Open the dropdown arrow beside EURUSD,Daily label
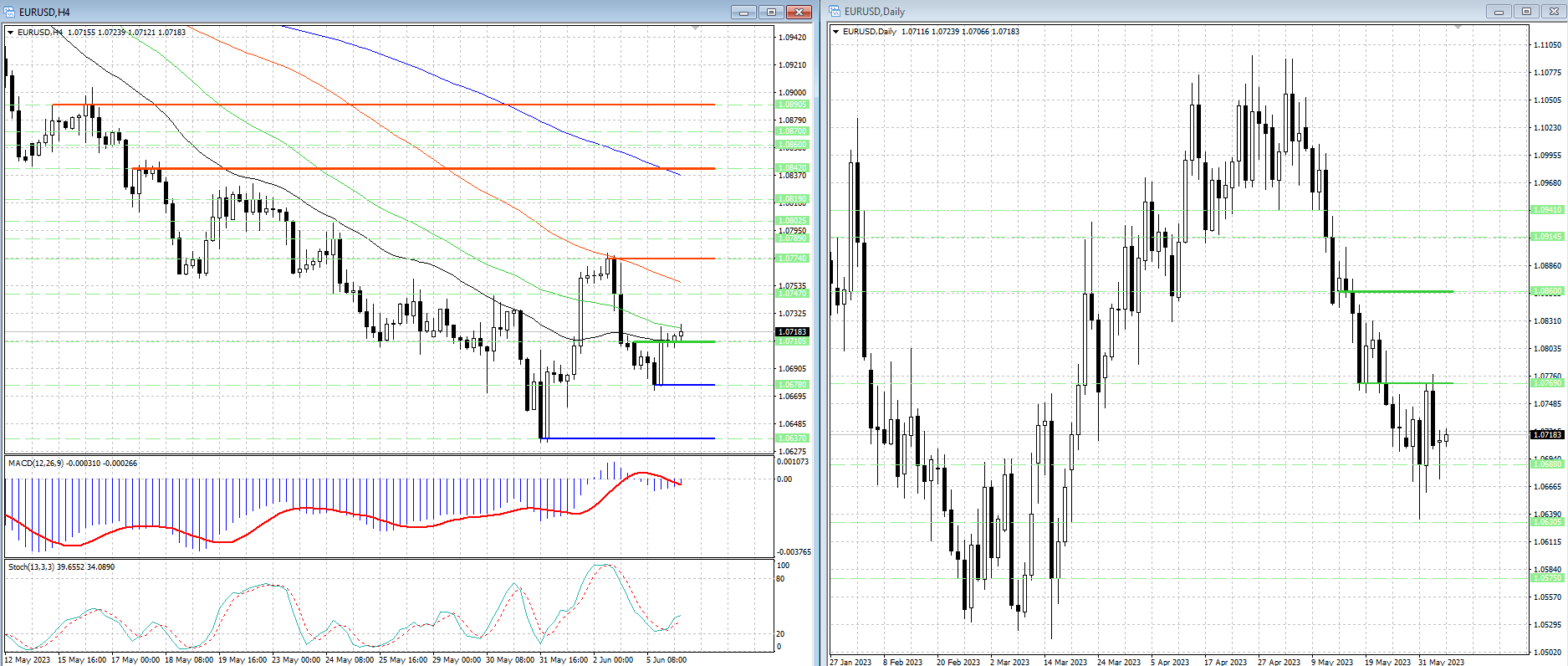This screenshot has width=1568, height=666. pyautogui.click(x=835, y=32)
